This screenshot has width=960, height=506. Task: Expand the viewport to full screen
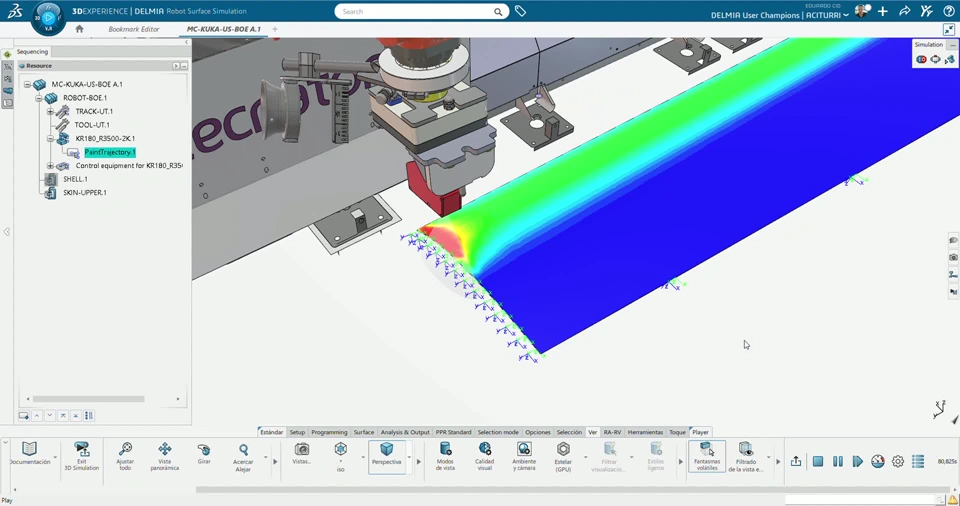coord(949,29)
